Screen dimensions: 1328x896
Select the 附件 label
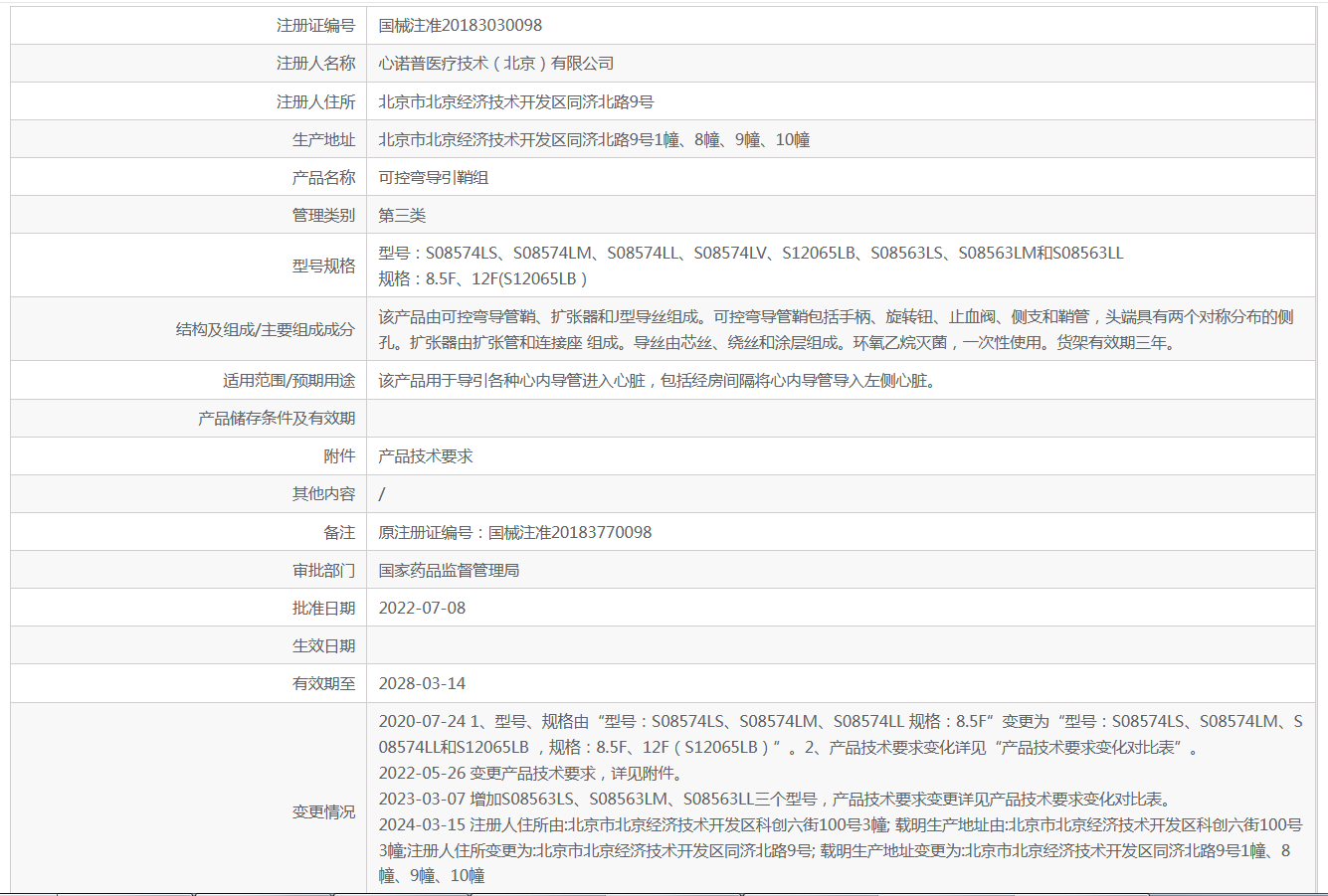click(x=339, y=455)
